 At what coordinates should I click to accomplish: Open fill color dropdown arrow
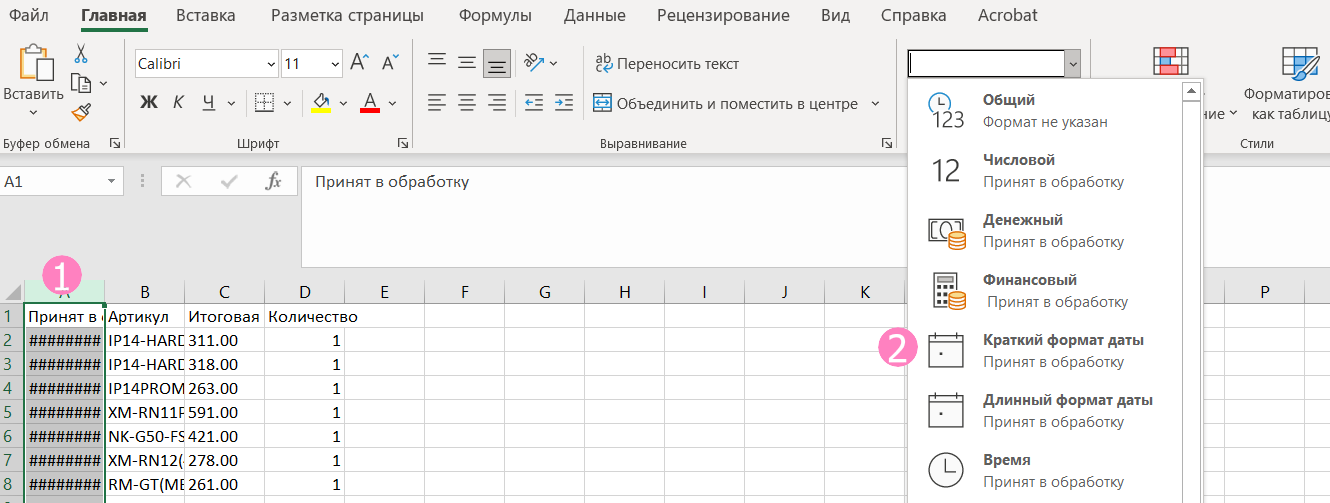344,102
